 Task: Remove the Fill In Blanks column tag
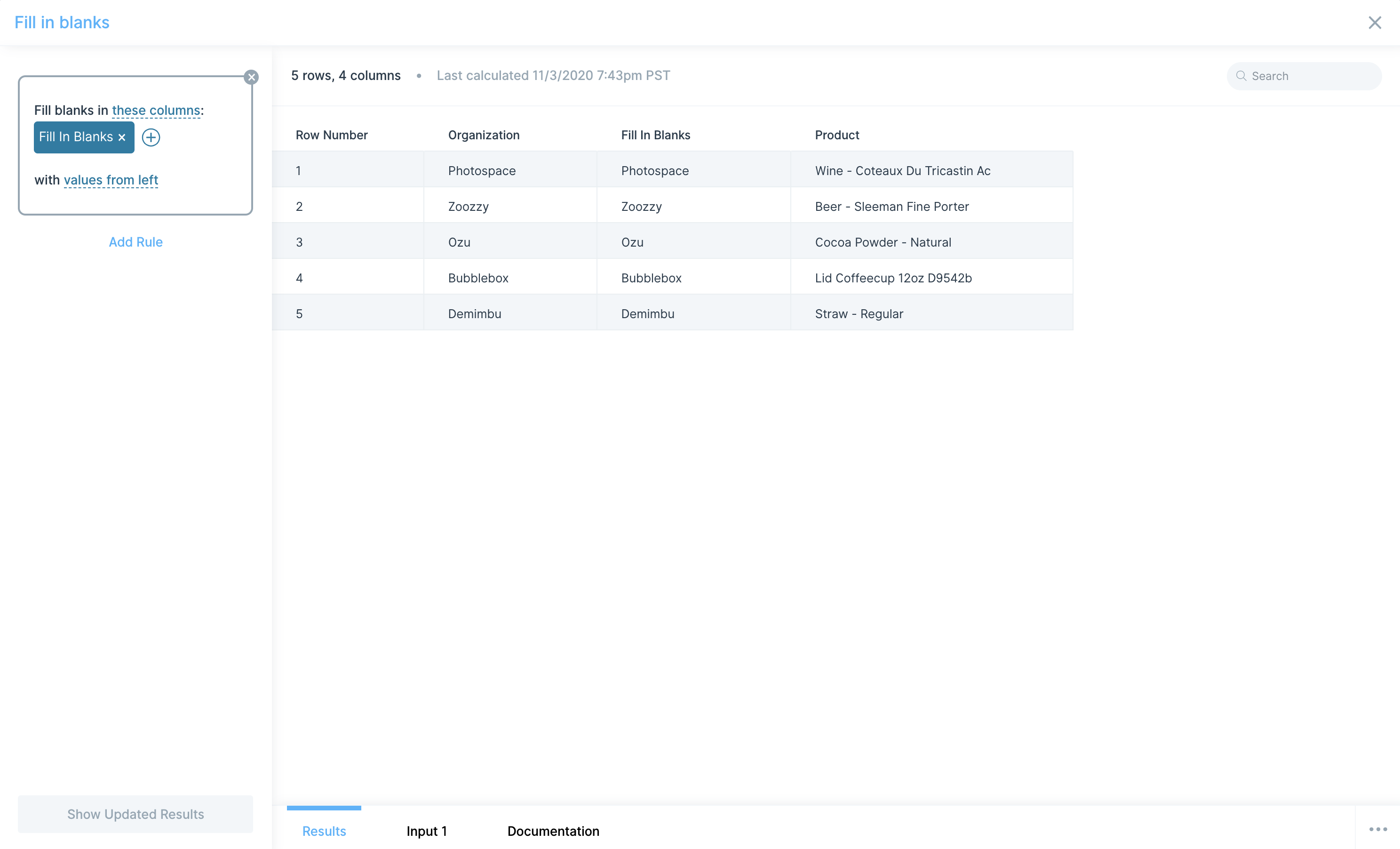click(121, 137)
